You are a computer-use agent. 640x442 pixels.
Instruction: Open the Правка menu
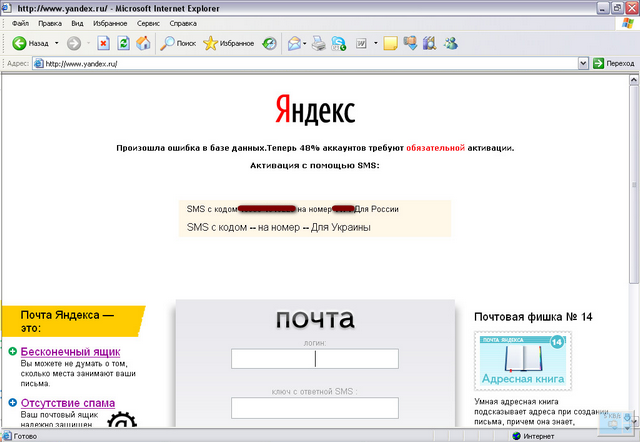(50, 24)
